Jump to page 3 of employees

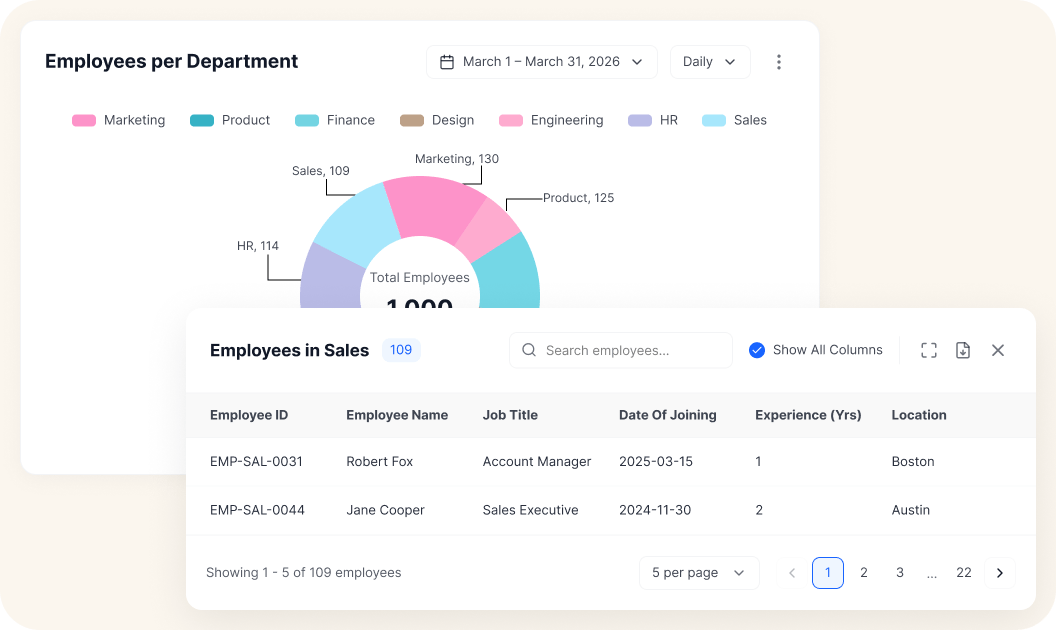click(900, 573)
